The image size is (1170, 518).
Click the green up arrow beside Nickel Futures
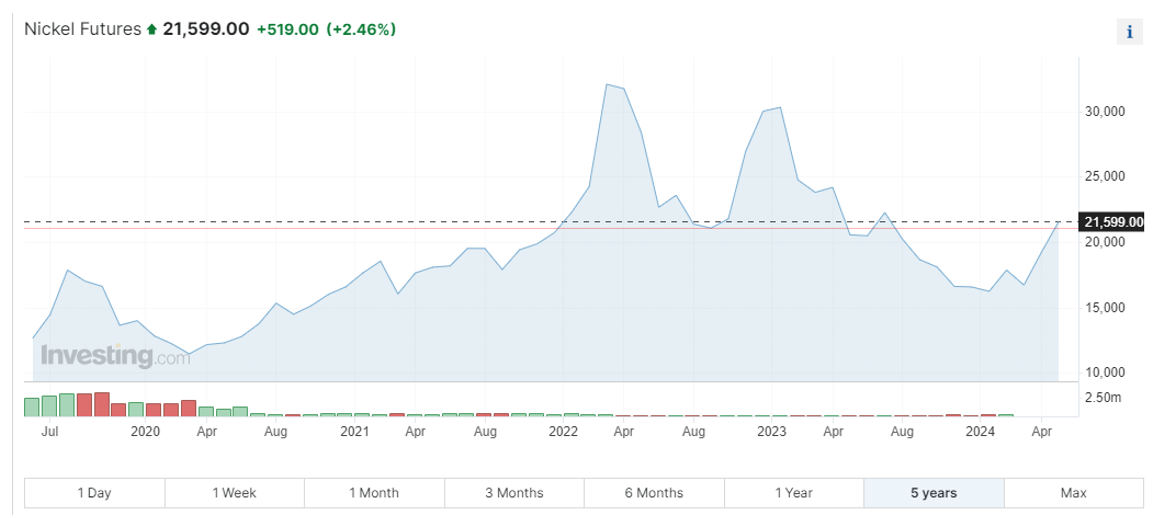tap(152, 30)
